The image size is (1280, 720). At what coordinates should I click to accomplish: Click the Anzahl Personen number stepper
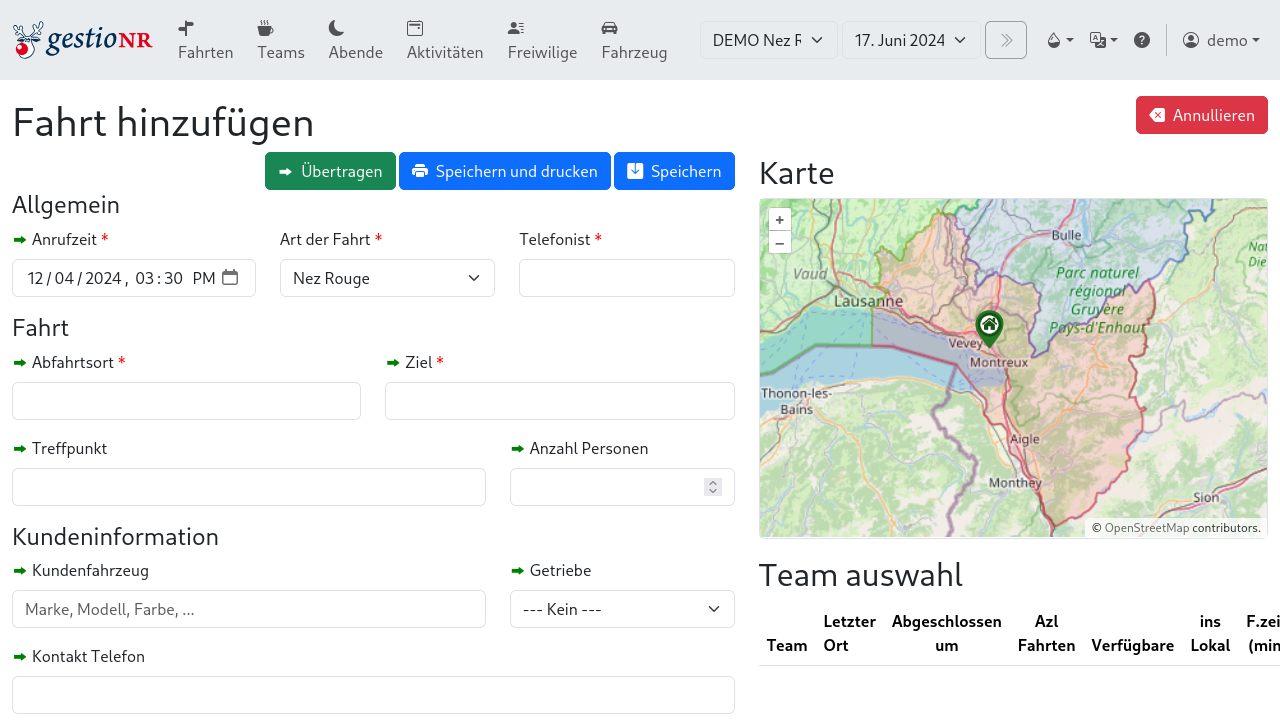click(x=712, y=487)
